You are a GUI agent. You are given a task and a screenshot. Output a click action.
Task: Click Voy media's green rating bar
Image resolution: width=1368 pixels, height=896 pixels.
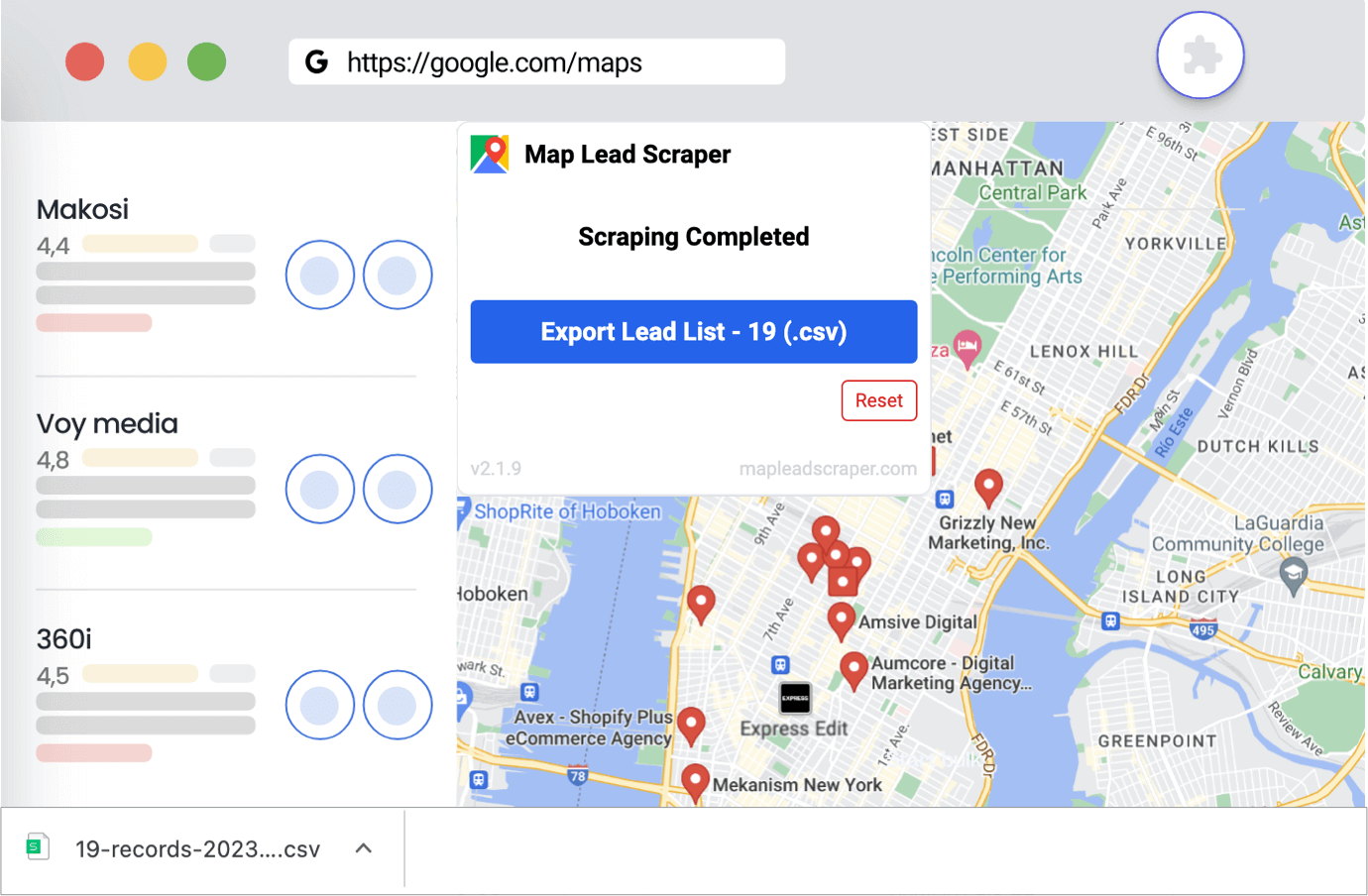click(x=93, y=536)
